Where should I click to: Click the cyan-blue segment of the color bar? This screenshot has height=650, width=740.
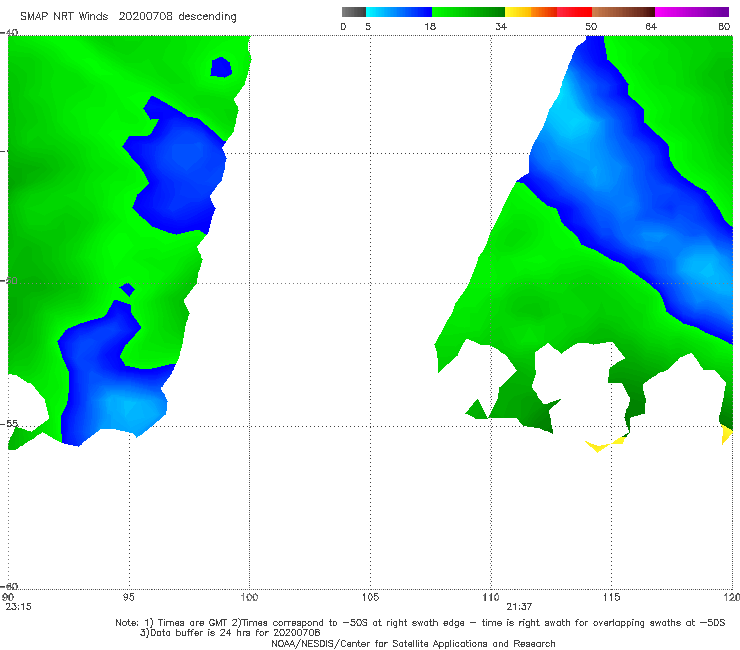coord(399,12)
